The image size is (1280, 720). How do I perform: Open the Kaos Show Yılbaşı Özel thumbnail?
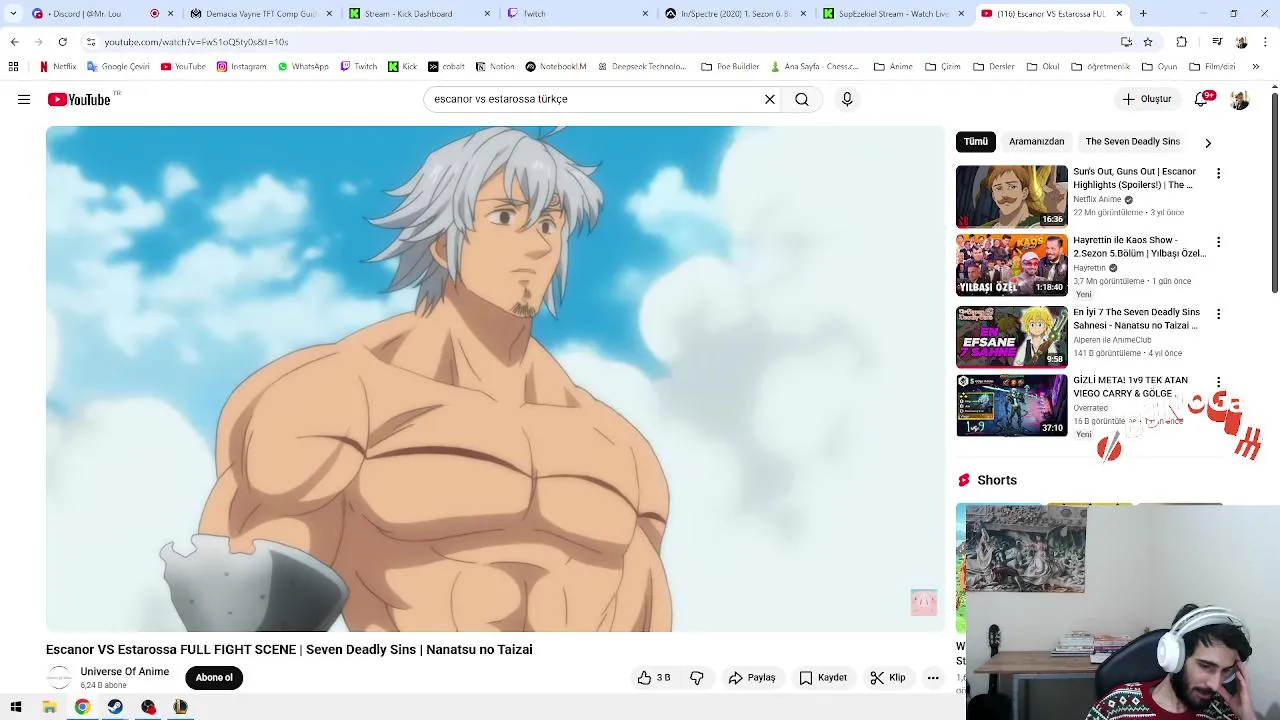[1012, 265]
